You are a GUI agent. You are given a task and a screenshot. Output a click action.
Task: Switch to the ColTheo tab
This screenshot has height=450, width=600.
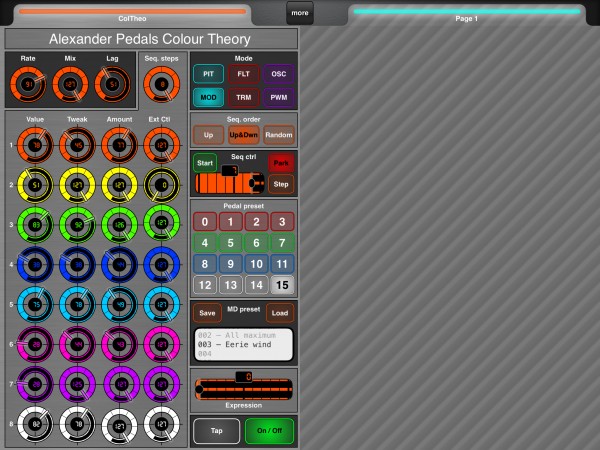(132, 15)
